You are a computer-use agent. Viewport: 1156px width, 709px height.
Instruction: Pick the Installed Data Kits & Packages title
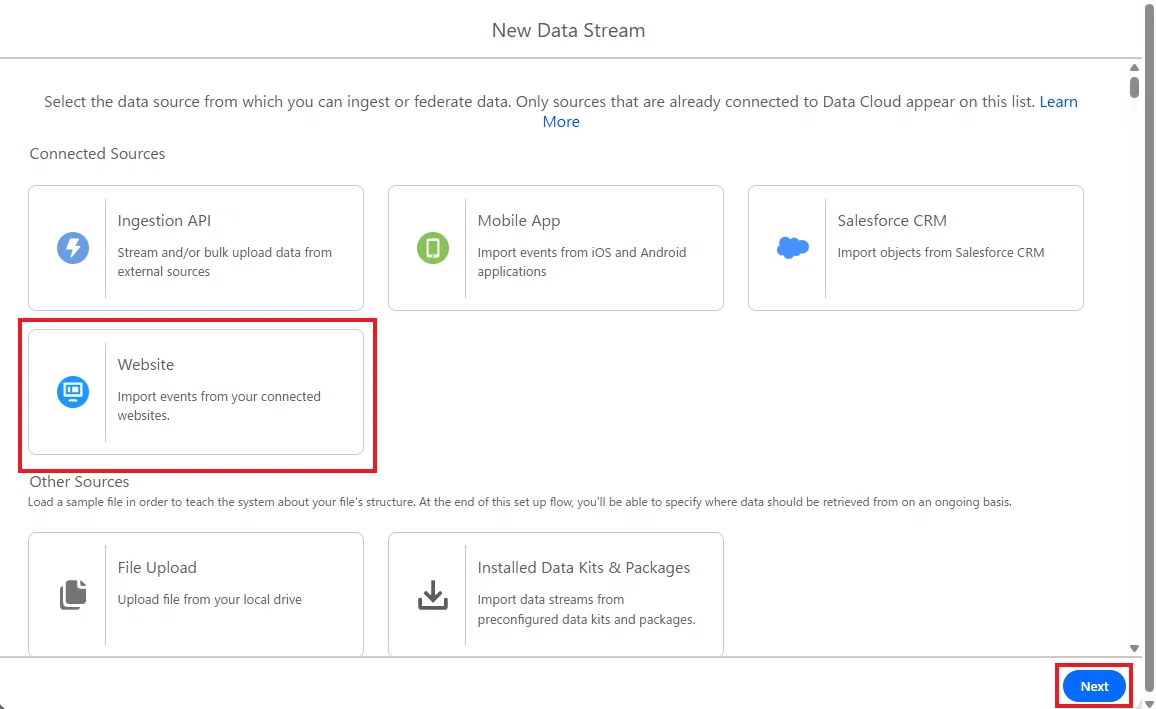[583, 567]
